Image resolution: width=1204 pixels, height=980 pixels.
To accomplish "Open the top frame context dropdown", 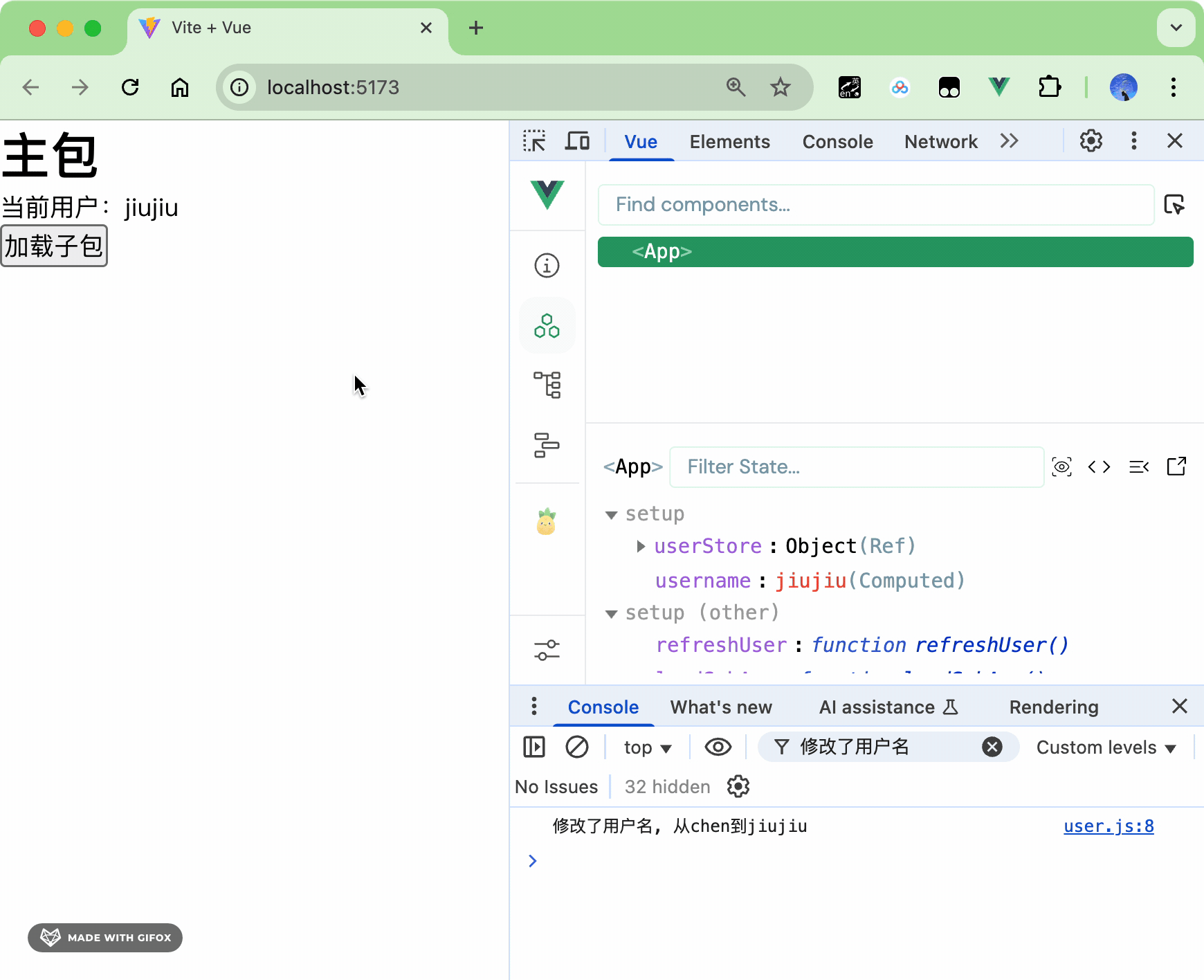I will (645, 747).
